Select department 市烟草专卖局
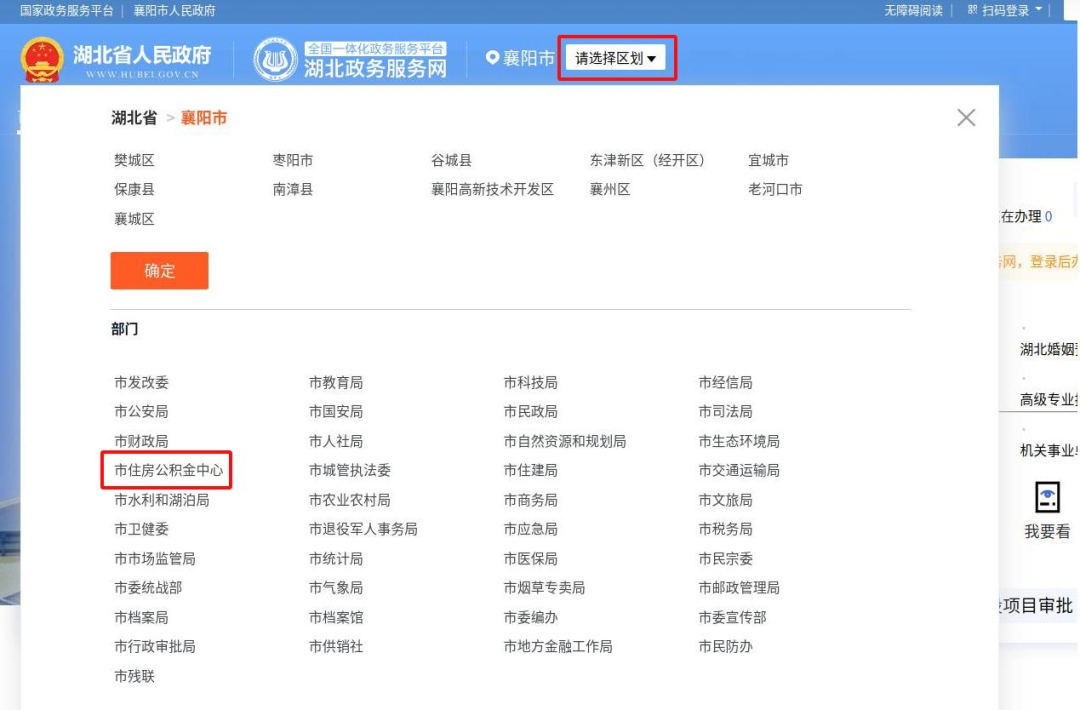Screen dimensions: 1080x710 (x=544, y=587)
